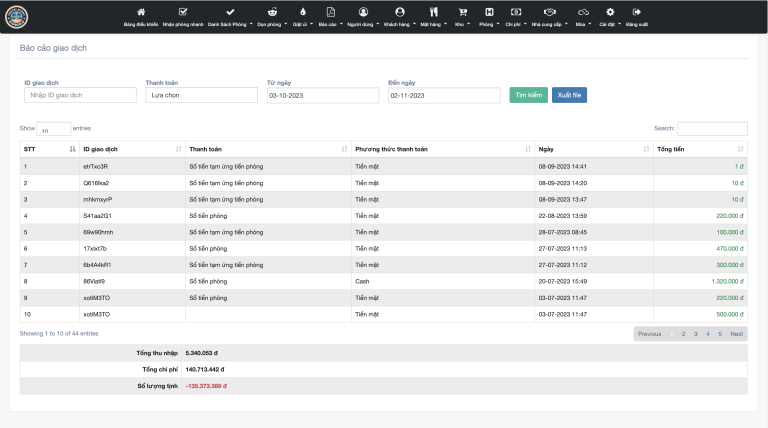Click the red Số lượng tịnh value
The image size is (768, 428).
pyautogui.click(x=206, y=386)
